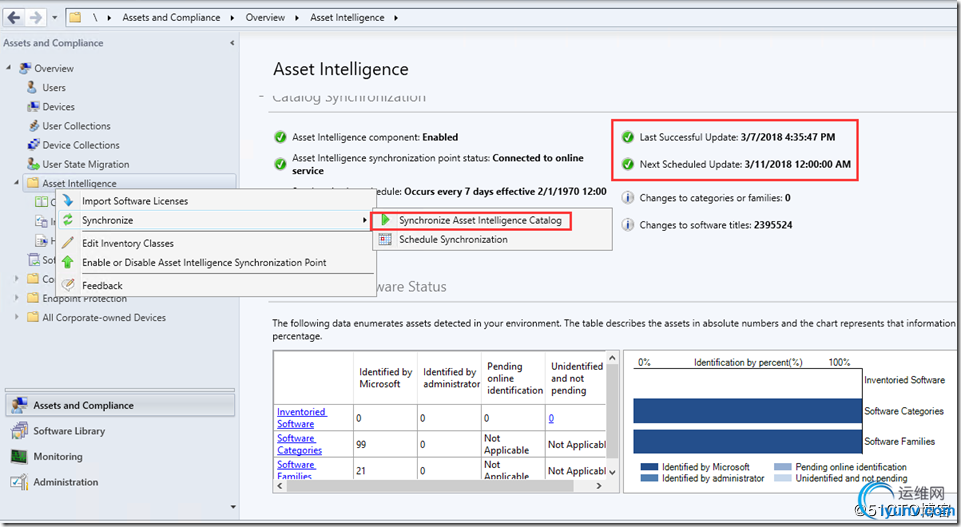Open dropdown arrow after Asset Intelligence breadcrumb
This screenshot has width=961, height=527.
396,18
